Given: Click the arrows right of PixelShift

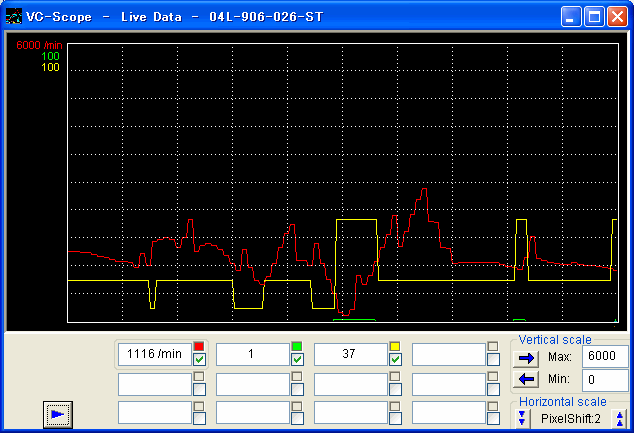Looking at the screenshot, I should pyautogui.click(x=620, y=417).
